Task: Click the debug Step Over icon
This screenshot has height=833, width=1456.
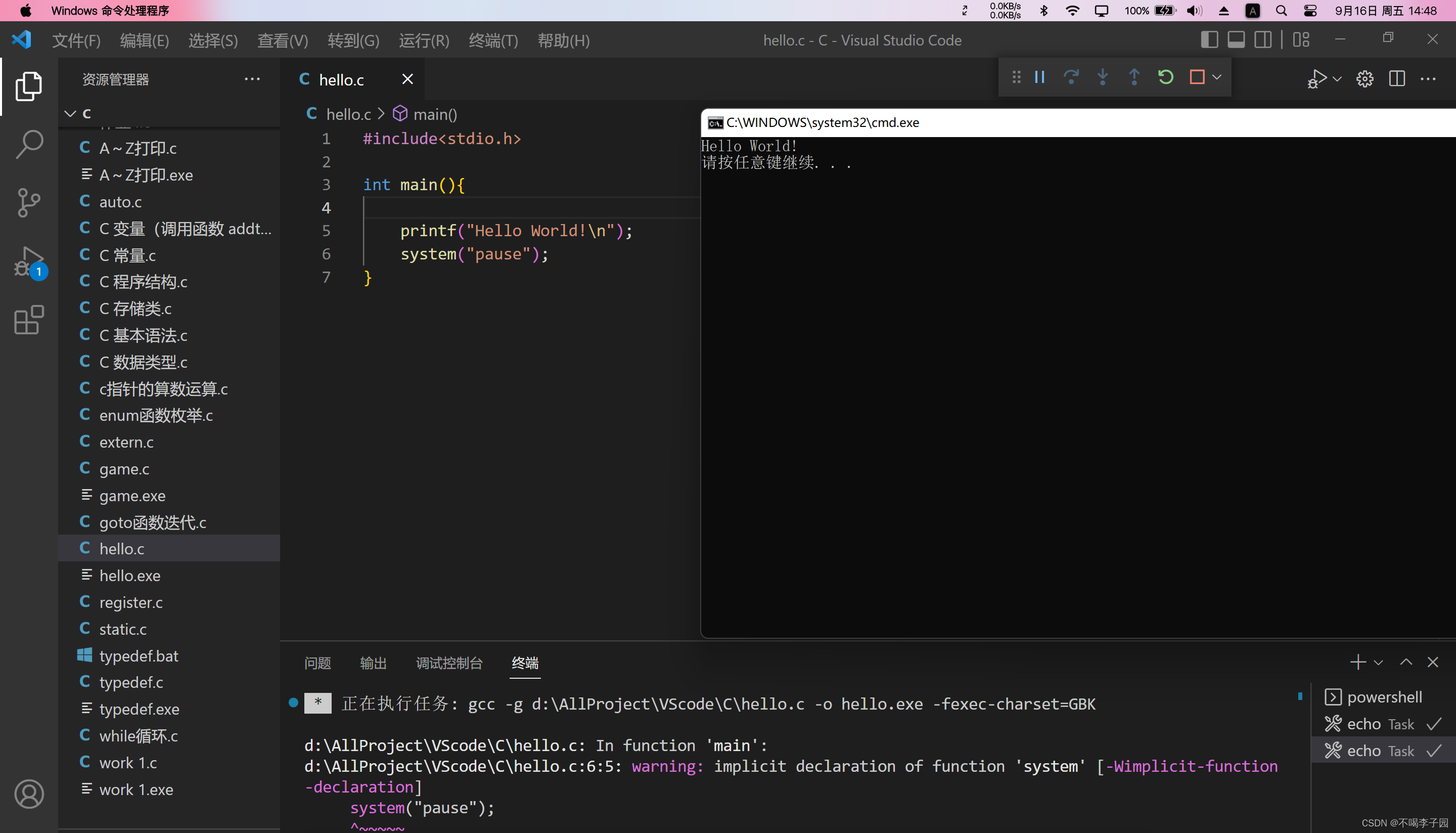Action: pyautogui.click(x=1071, y=77)
